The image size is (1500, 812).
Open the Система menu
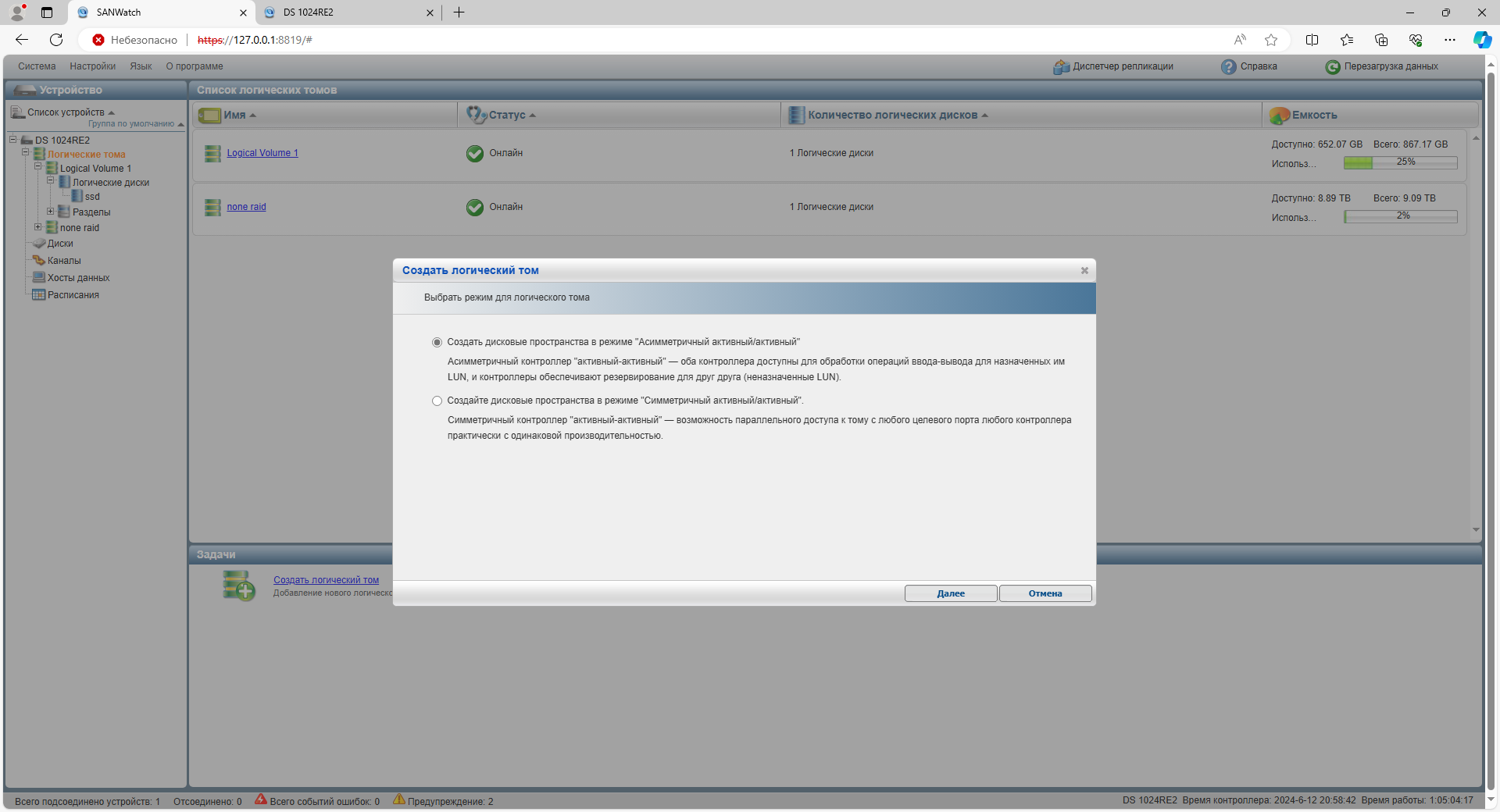pyautogui.click(x=37, y=66)
